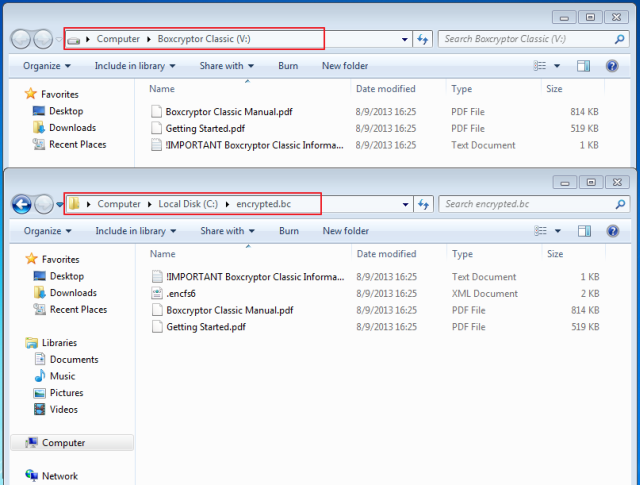The width and height of the screenshot is (640, 485).
Task: Expand address history dropdown in encrypted.bc window
Action: [405, 204]
